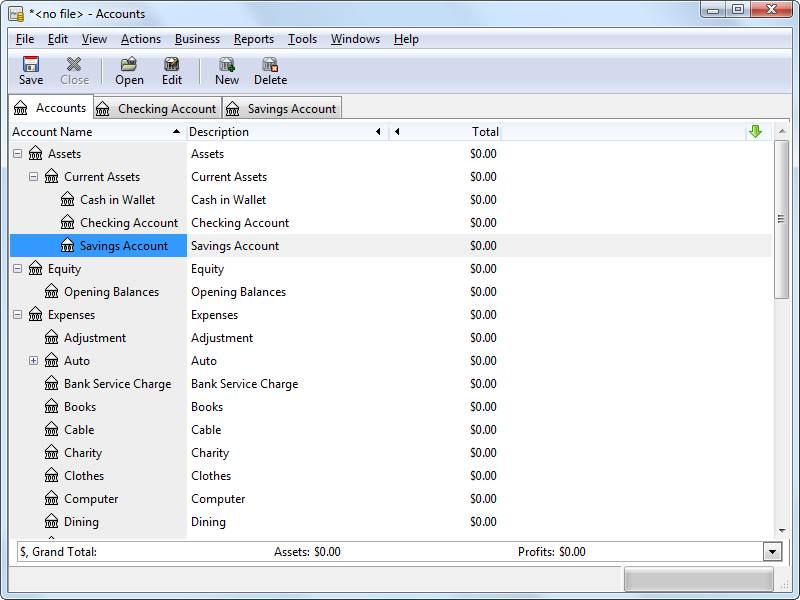Click the arrow at the Total column start
Viewport: 800px width, 600px height.
point(397,132)
